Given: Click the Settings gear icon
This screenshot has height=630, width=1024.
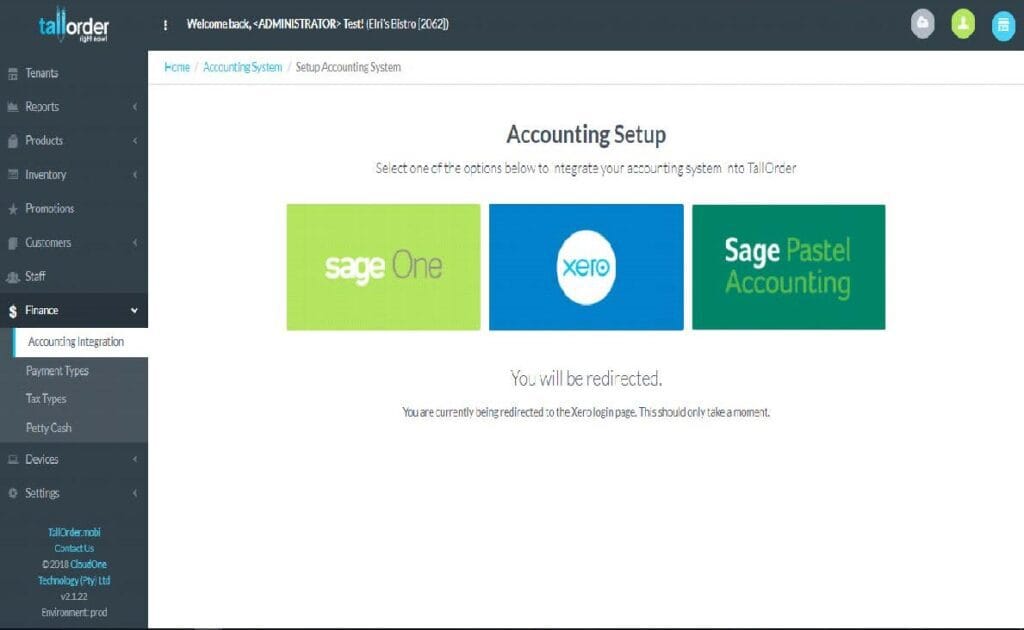Looking at the screenshot, I should tap(12, 494).
